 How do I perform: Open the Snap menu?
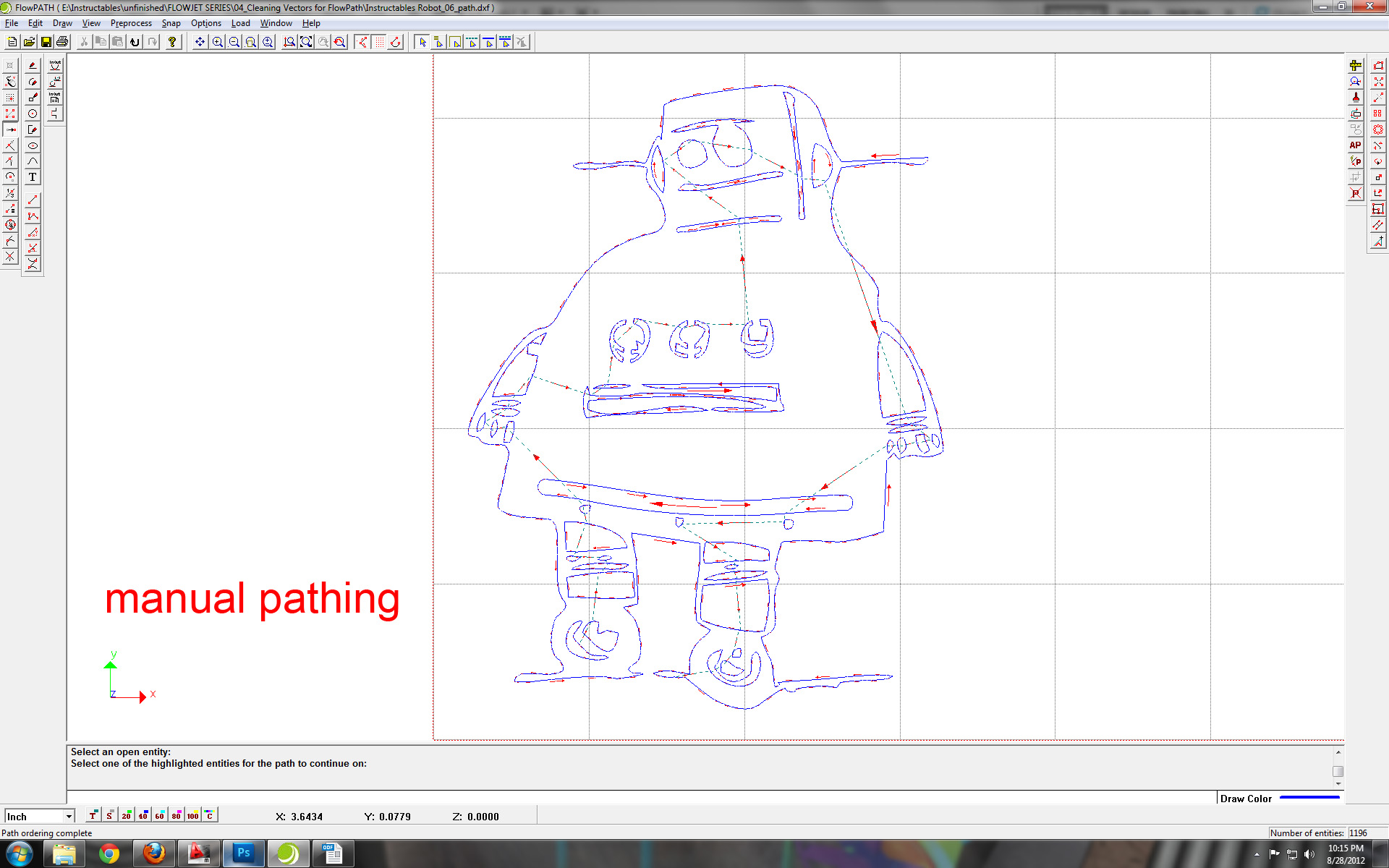[171, 23]
